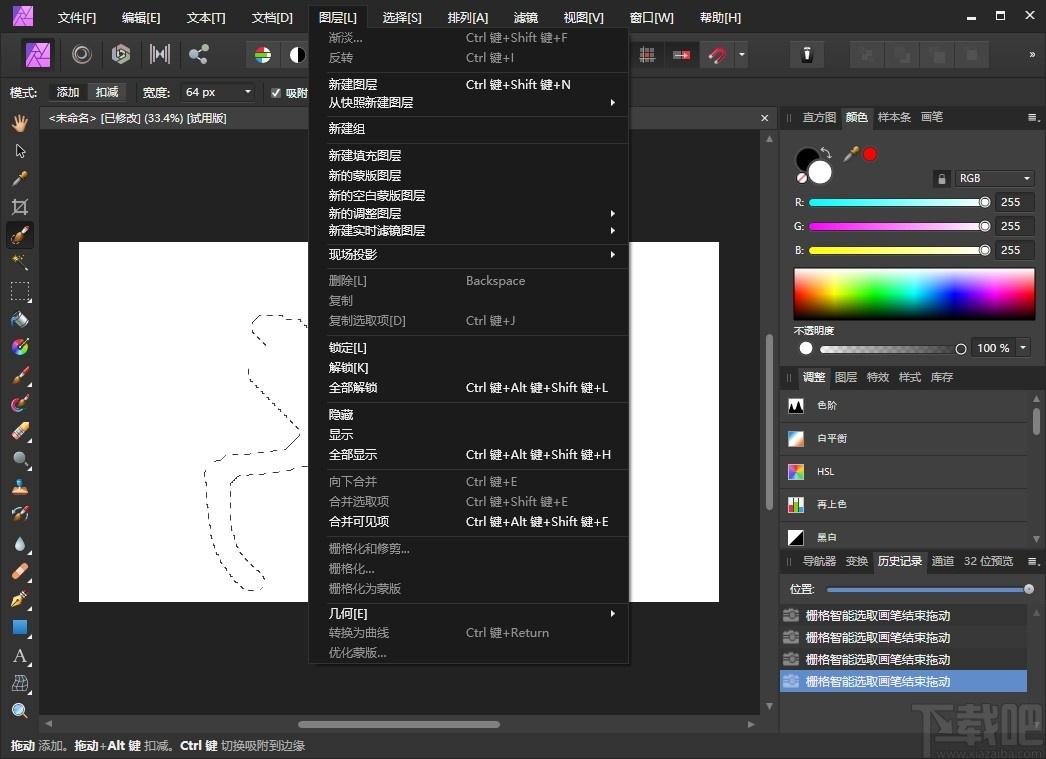Screen dimensions: 1046x759
Task: Switch to the 通道 tab
Action: click(x=943, y=561)
